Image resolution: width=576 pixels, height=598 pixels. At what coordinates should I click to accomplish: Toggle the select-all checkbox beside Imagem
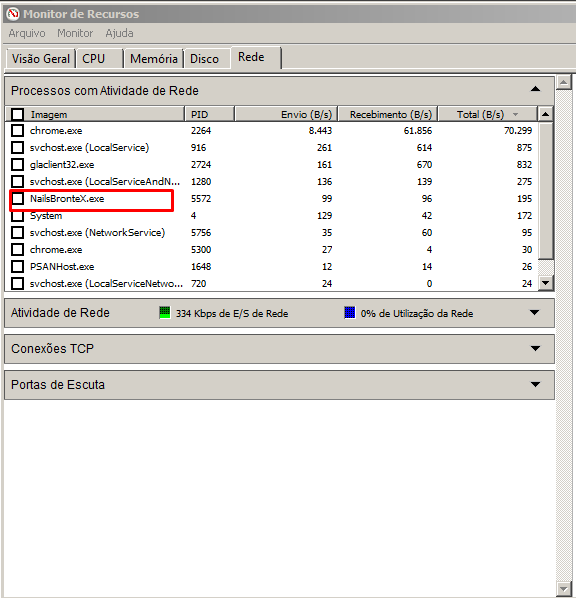click(18, 114)
